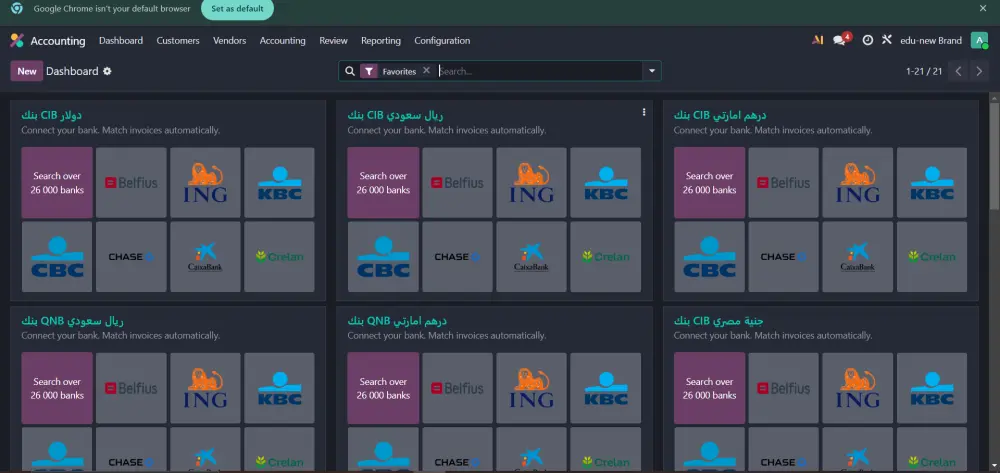Open the درهم اماراتي QNB بنك journal title
Image resolution: width=1000 pixels, height=473 pixels.
point(397,321)
